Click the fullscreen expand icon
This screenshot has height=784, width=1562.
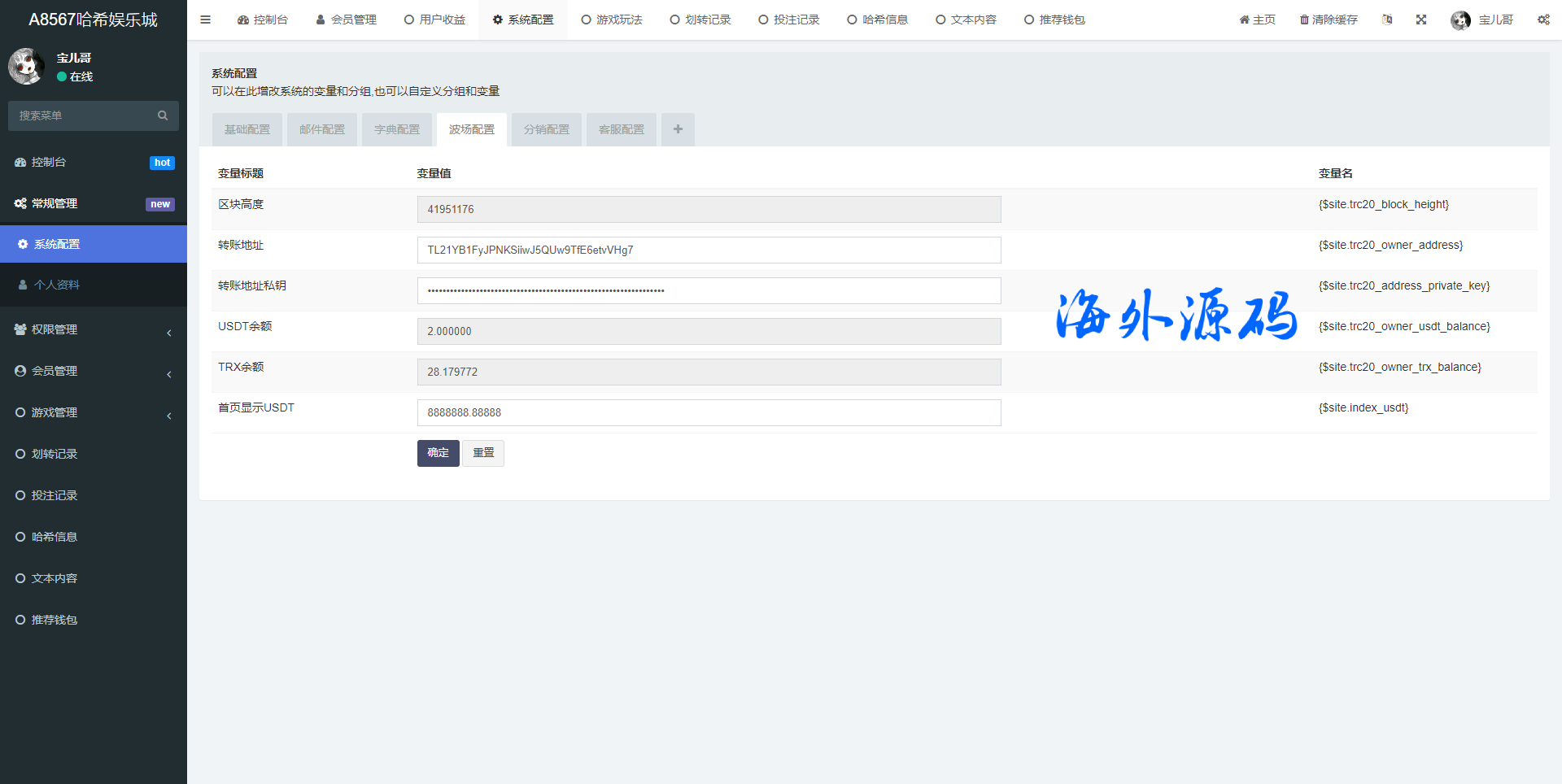(x=1420, y=20)
